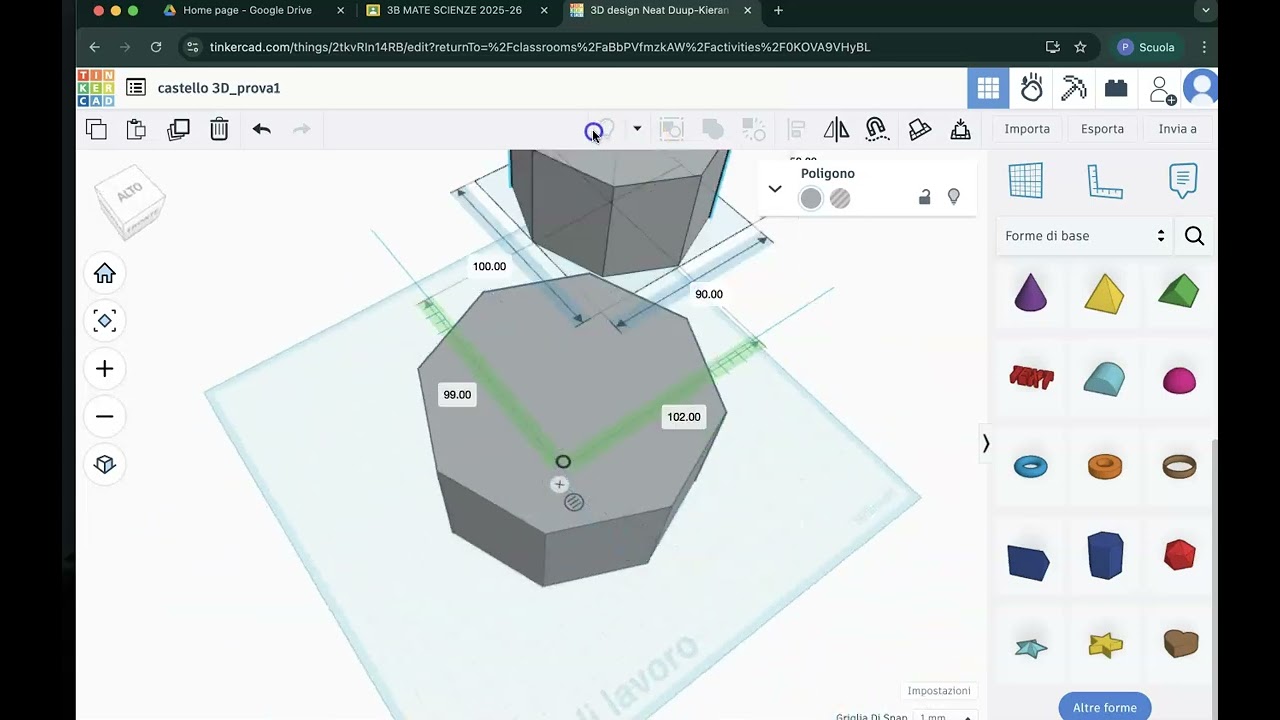Open the Altre forme button
1280x720 pixels.
(1105, 707)
